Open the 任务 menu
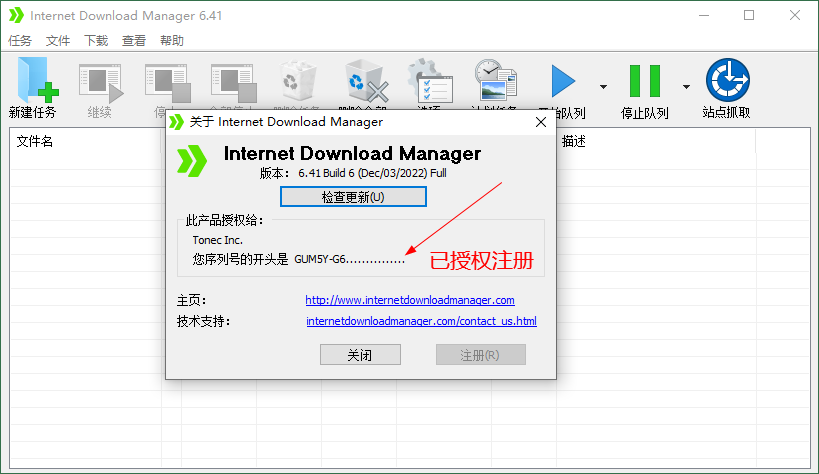 tap(20, 41)
